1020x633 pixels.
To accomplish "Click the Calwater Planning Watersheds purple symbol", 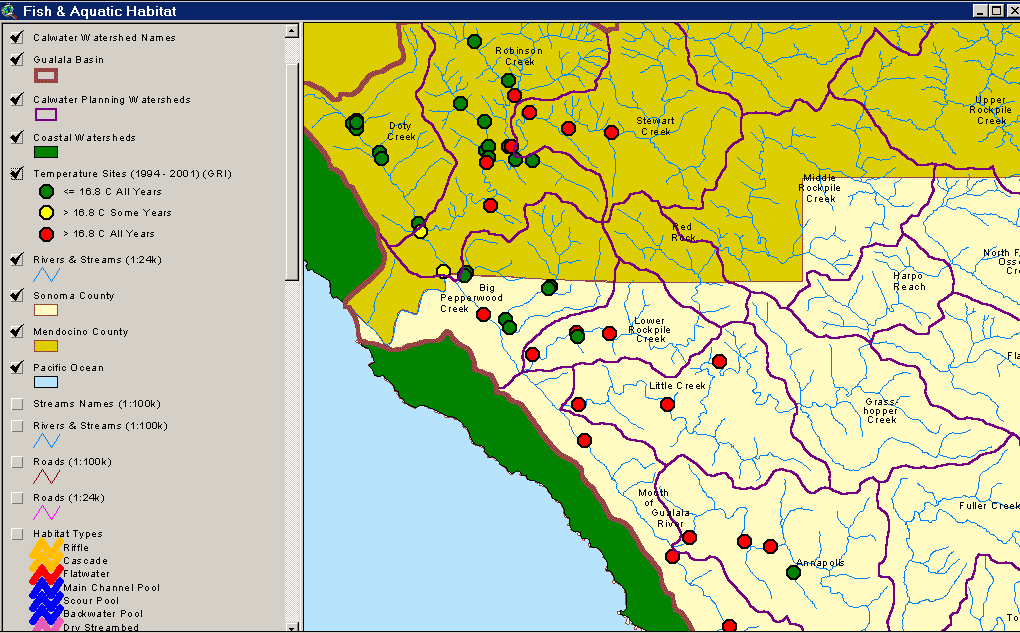I will [46, 114].
